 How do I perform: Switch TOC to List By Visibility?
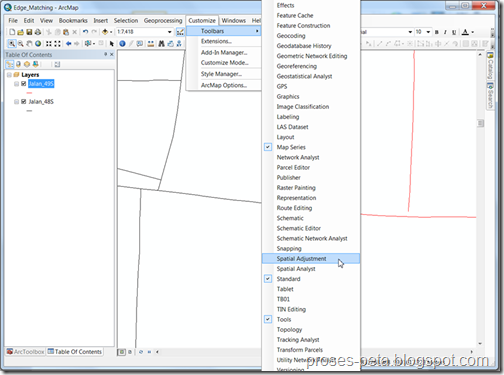27,64
